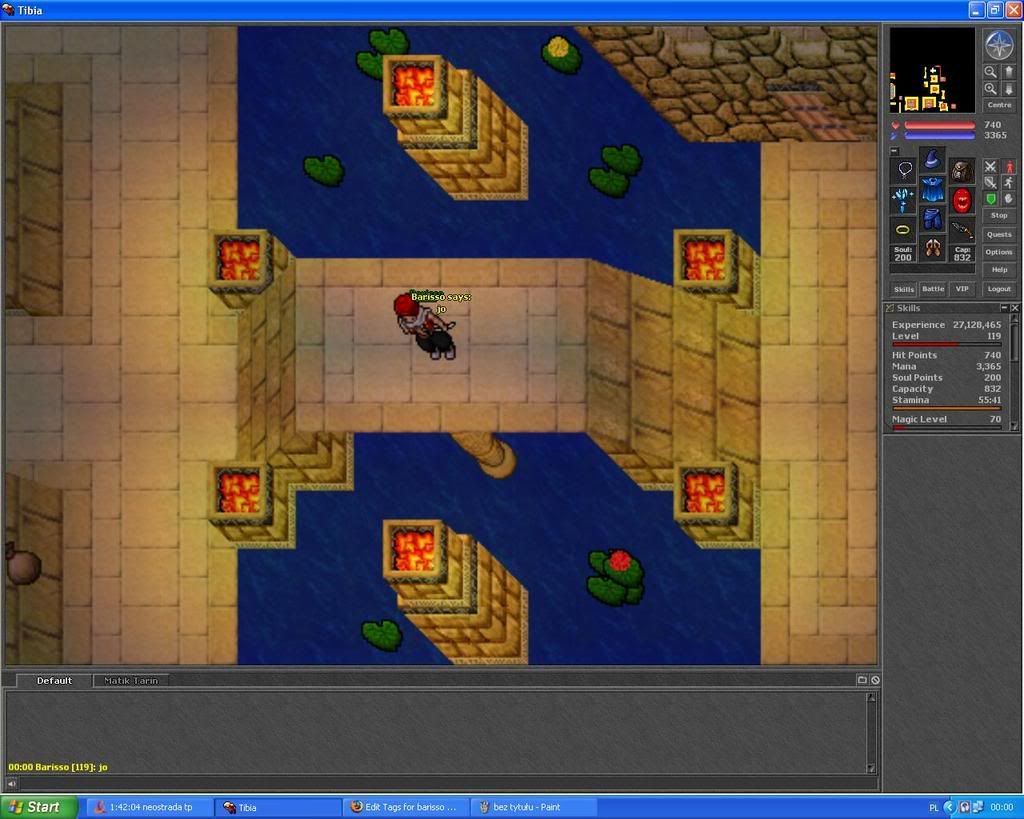Screen dimensions: 1024x819
Task: Switch to Edit Tags for barisso taskbar window
Action: click(x=408, y=807)
